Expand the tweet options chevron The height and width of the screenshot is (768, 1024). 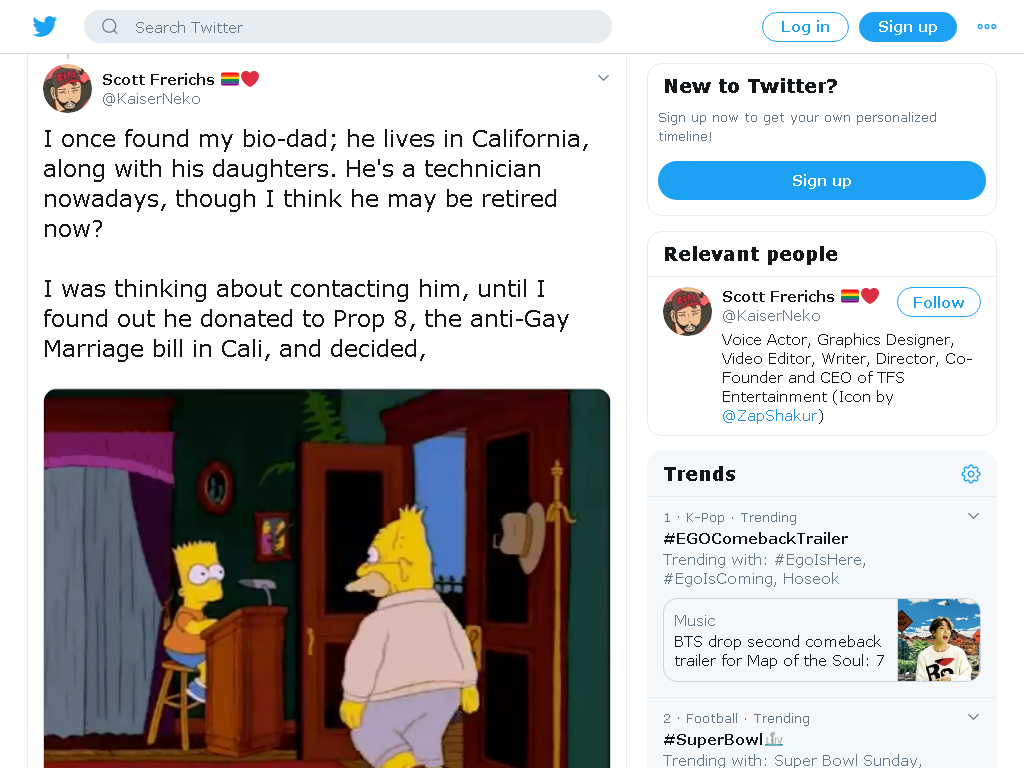(603, 78)
